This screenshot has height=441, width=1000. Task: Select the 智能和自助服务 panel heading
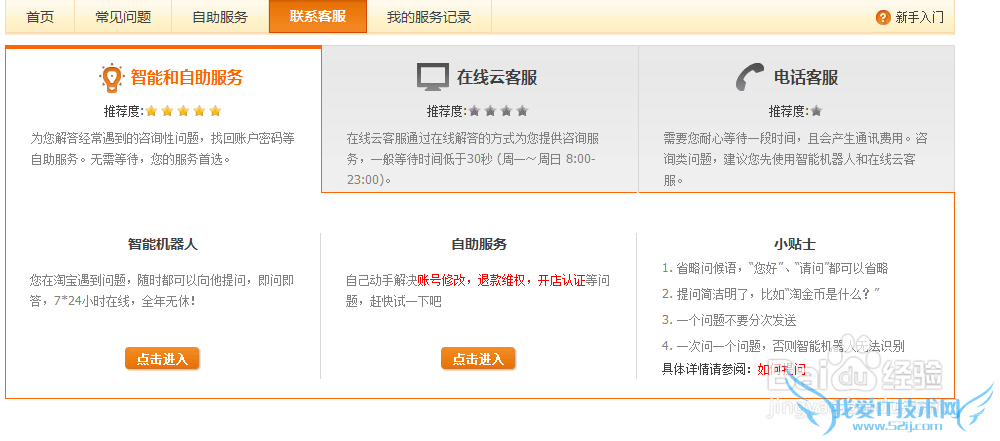coord(187,78)
